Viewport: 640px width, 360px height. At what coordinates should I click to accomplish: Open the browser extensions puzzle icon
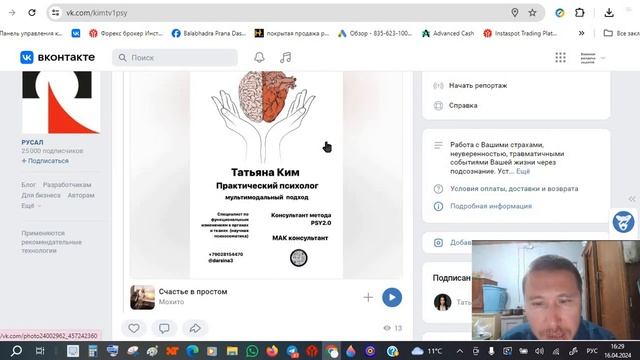tap(580, 13)
